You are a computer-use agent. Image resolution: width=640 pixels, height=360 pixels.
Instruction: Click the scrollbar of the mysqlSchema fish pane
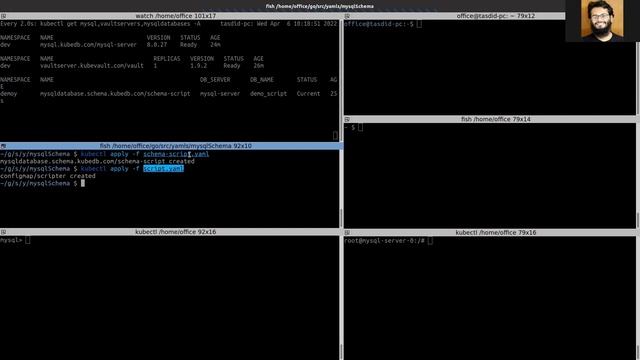coord(341,188)
